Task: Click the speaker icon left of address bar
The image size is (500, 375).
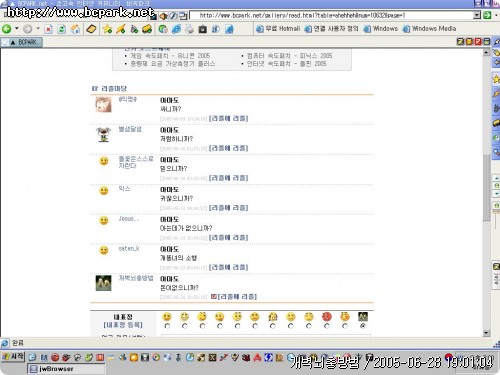Action: [163, 16]
